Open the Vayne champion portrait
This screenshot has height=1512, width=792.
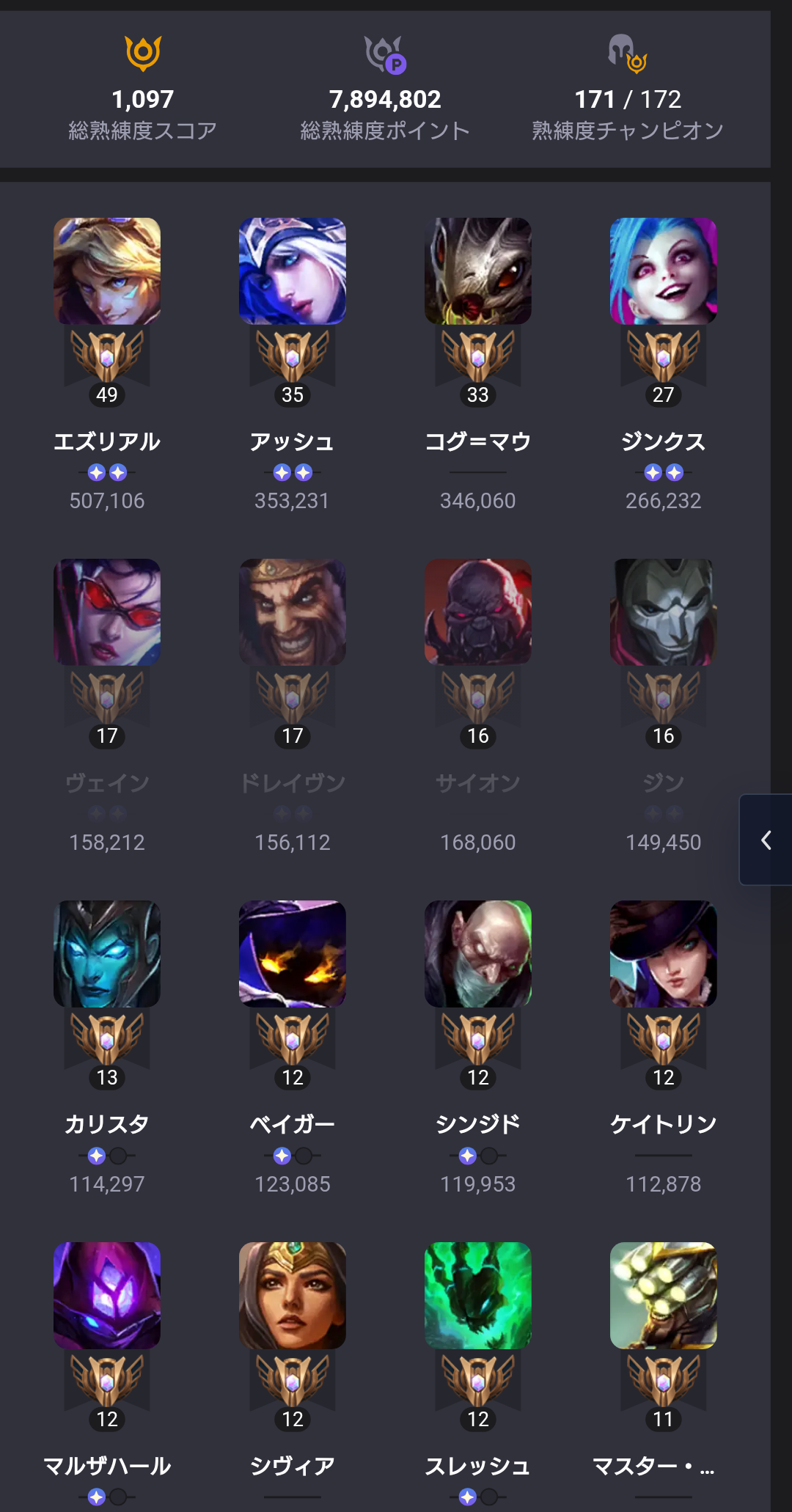[107, 612]
